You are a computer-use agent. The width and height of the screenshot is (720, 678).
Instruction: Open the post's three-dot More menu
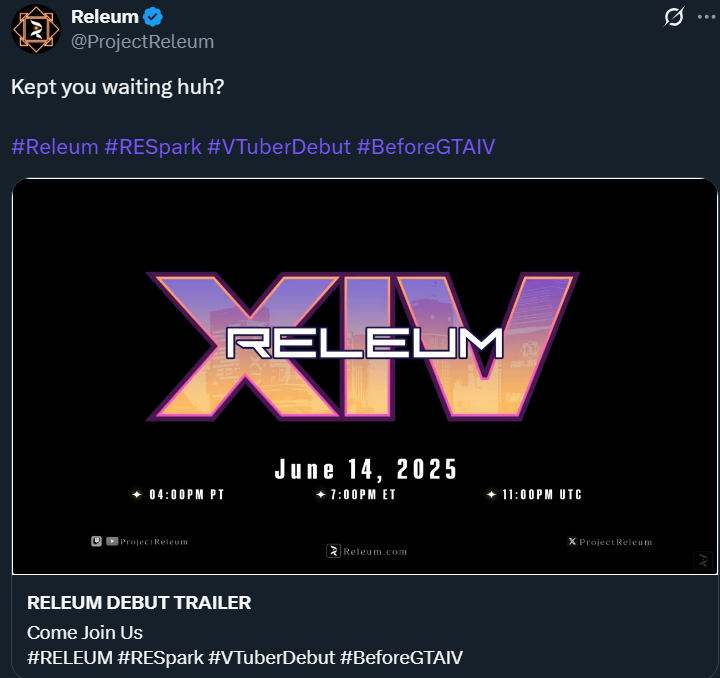tap(706, 17)
